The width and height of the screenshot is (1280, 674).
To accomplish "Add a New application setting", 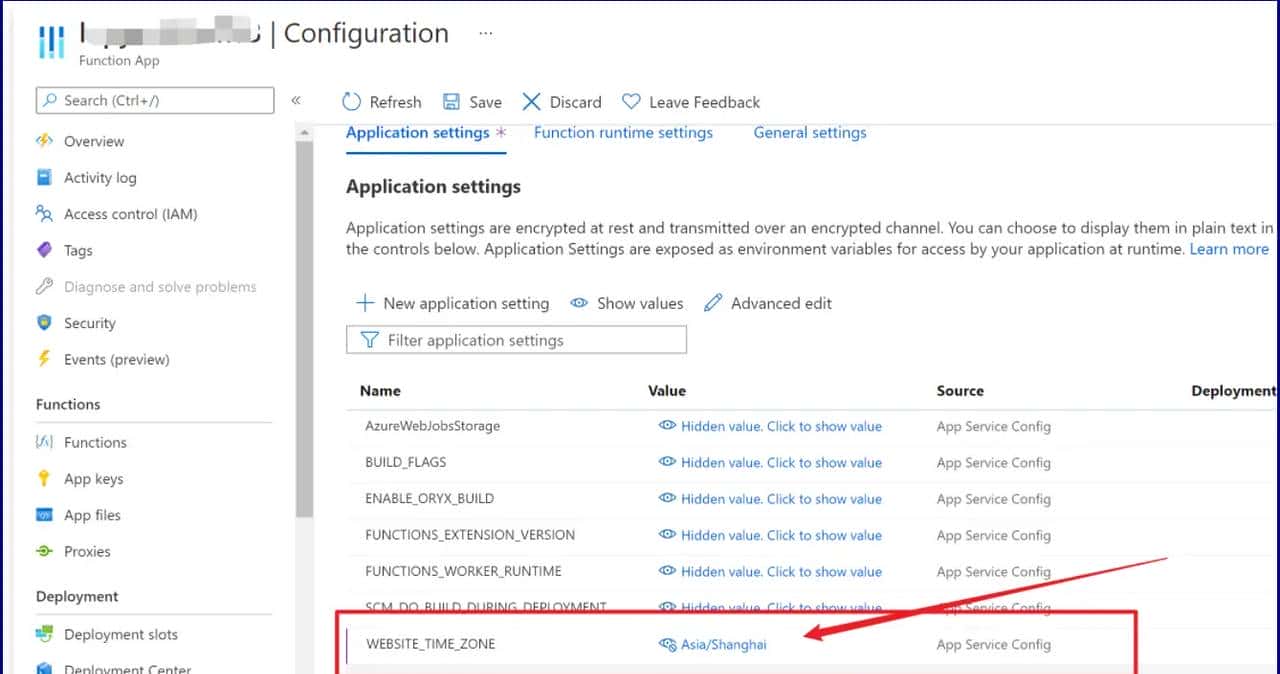I will click(x=452, y=303).
